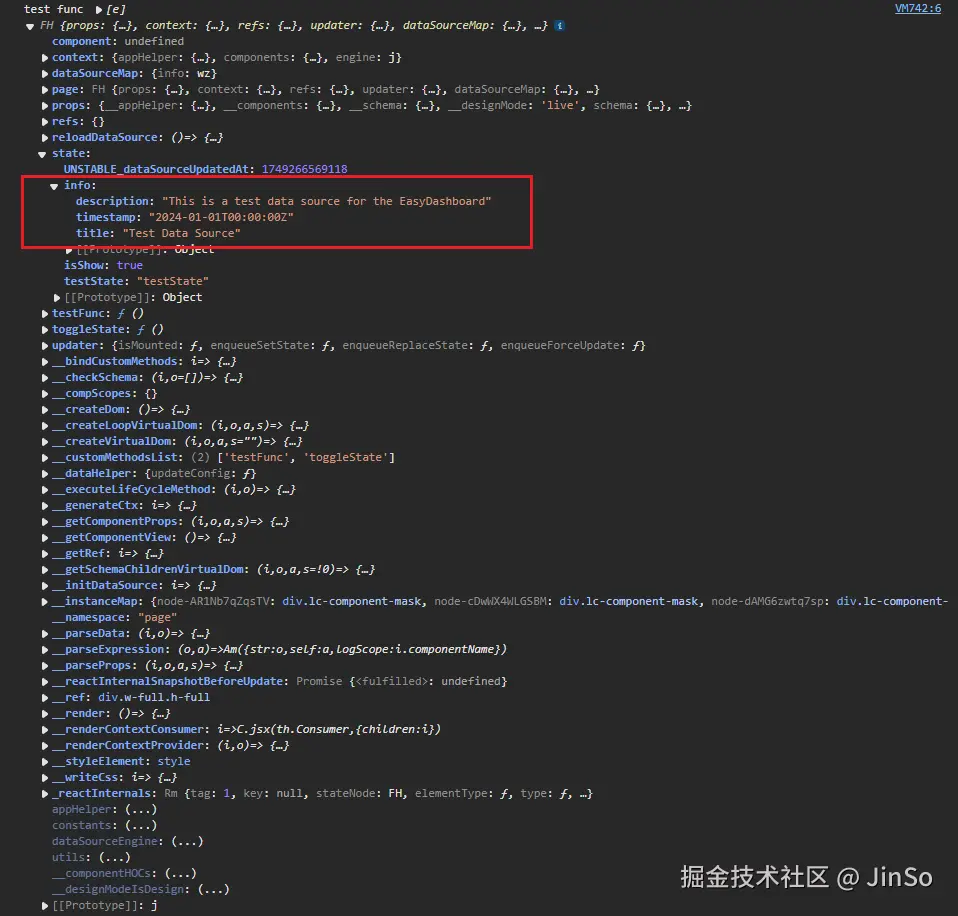Image resolution: width=958 pixels, height=916 pixels.
Task: Expand the updater object
Action: tap(43, 345)
